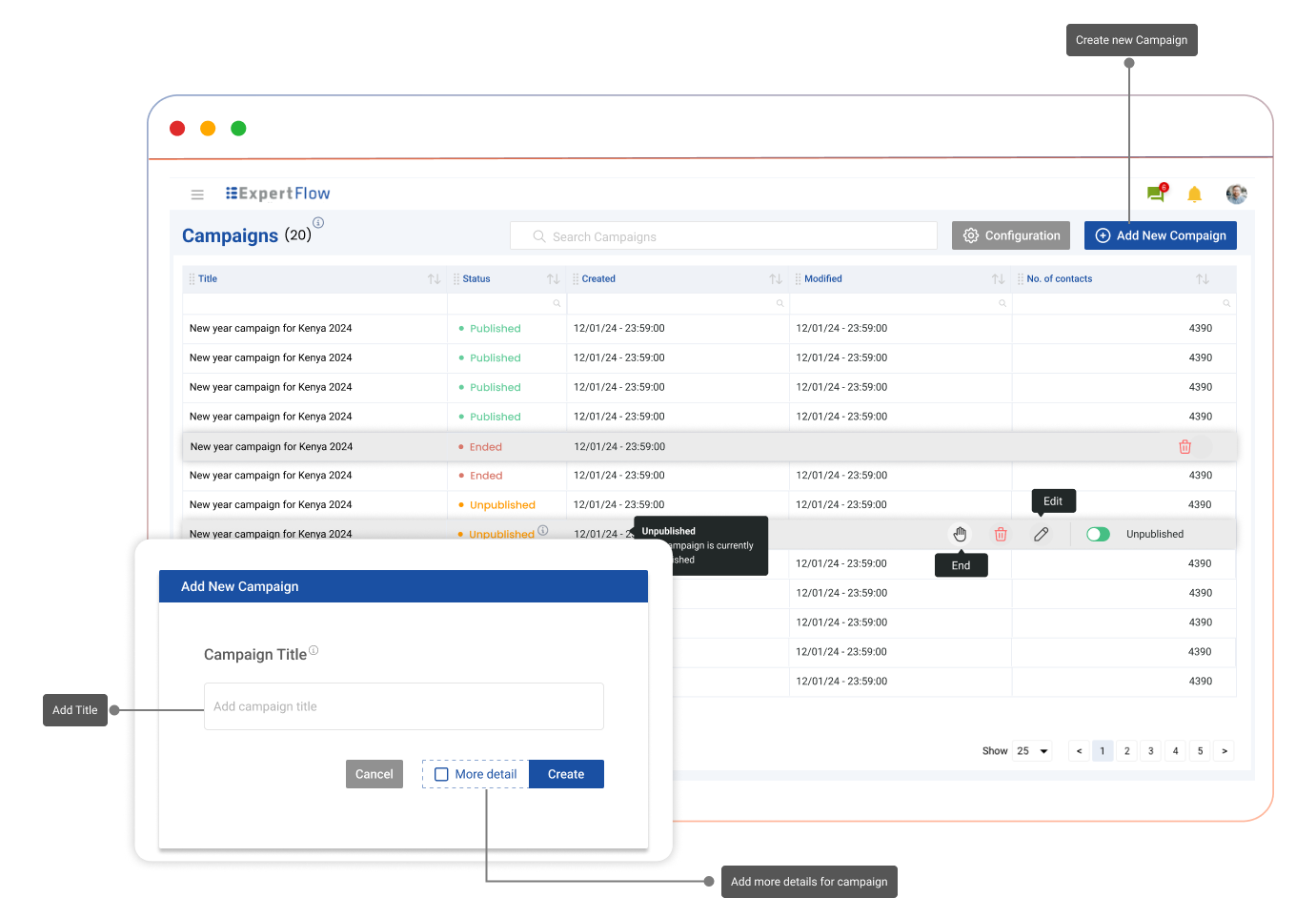Toggle the Unpublished switch in the row

(x=1098, y=535)
